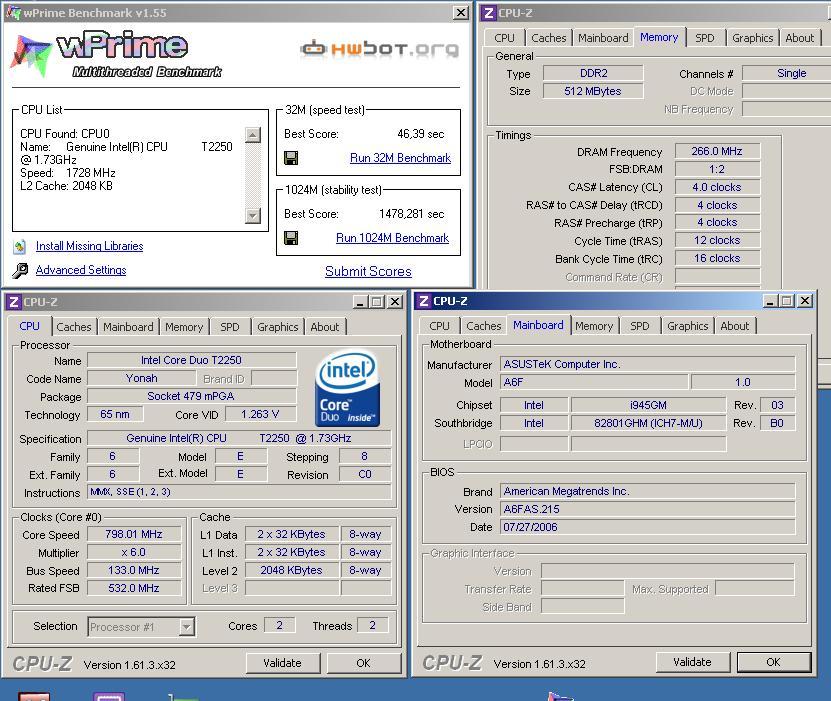This screenshot has height=701, width=831.
Task: Open the Advanced Settings link
Action: click(81, 270)
